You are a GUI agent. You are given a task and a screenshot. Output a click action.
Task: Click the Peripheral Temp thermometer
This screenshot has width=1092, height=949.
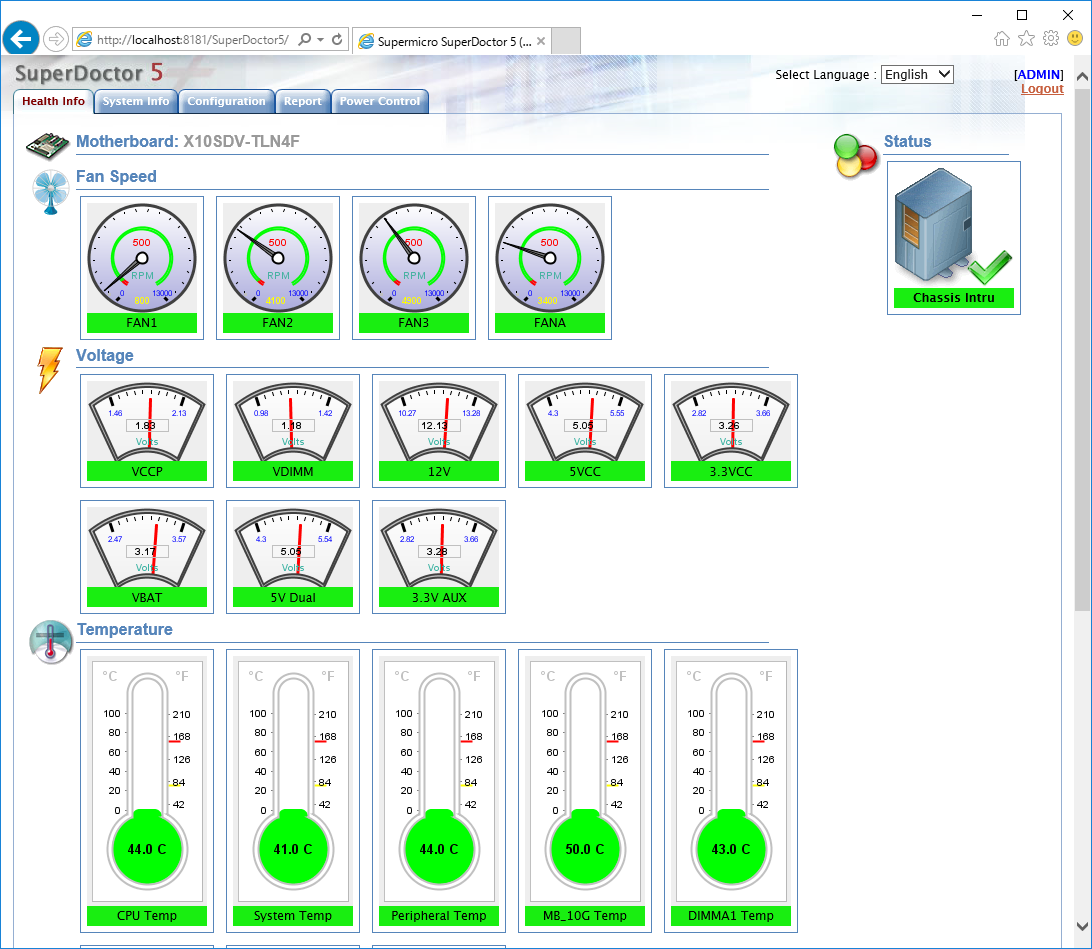(x=439, y=780)
